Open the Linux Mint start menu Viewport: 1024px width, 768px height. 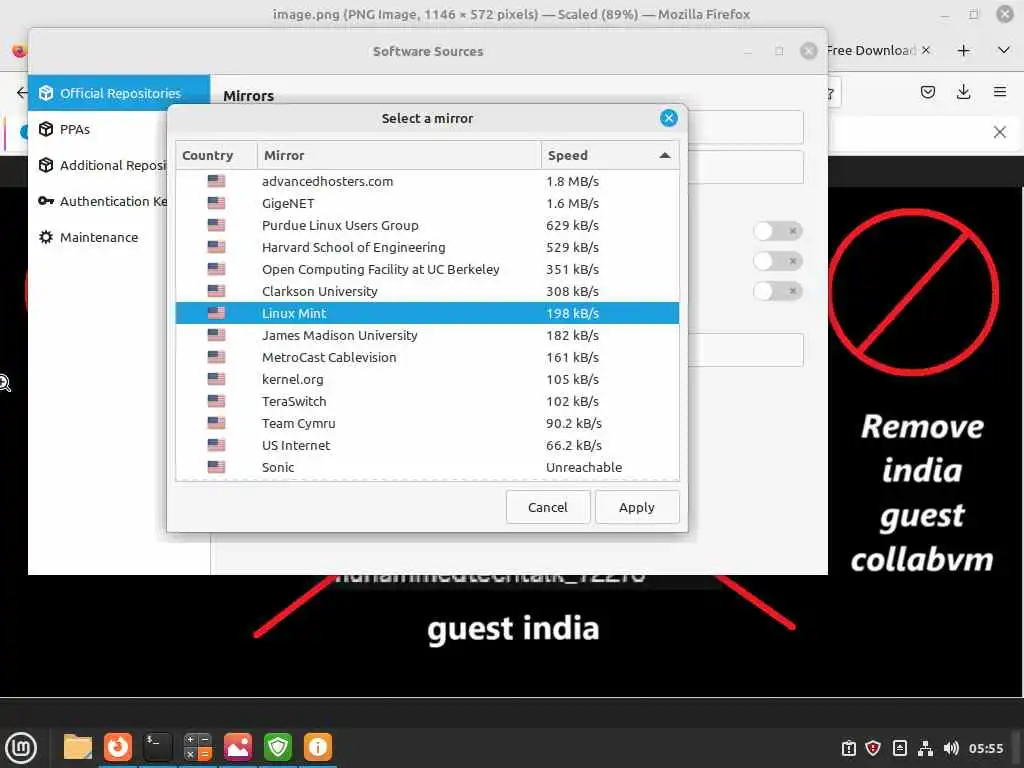coord(21,747)
